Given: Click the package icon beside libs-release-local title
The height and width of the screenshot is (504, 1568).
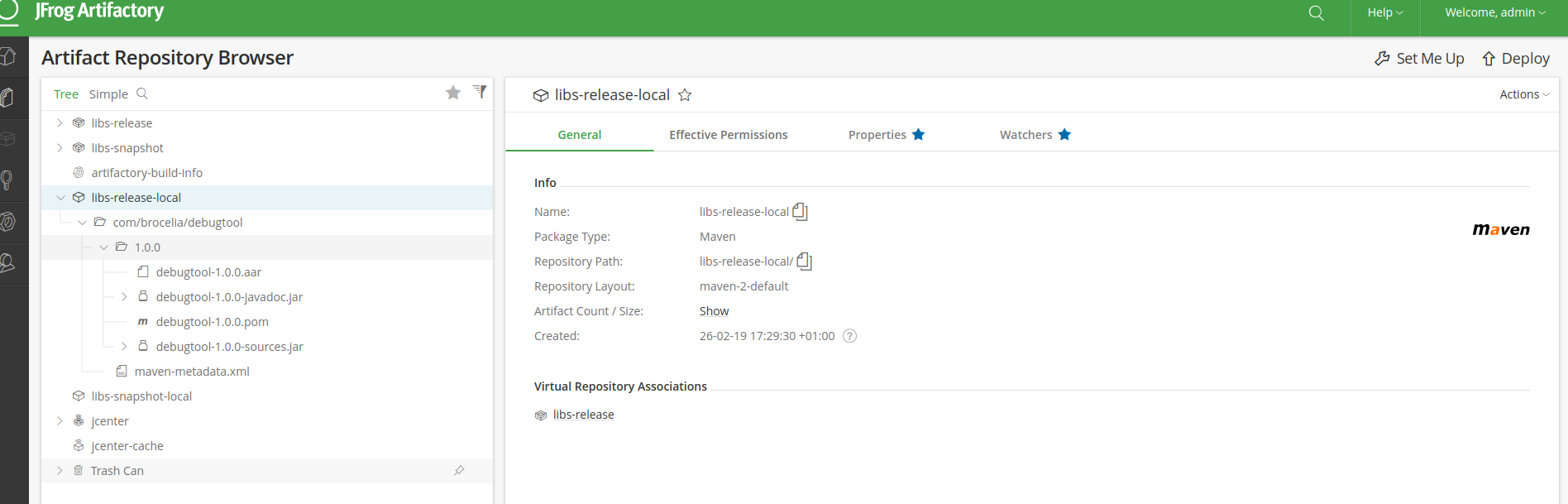Looking at the screenshot, I should (541, 95).
